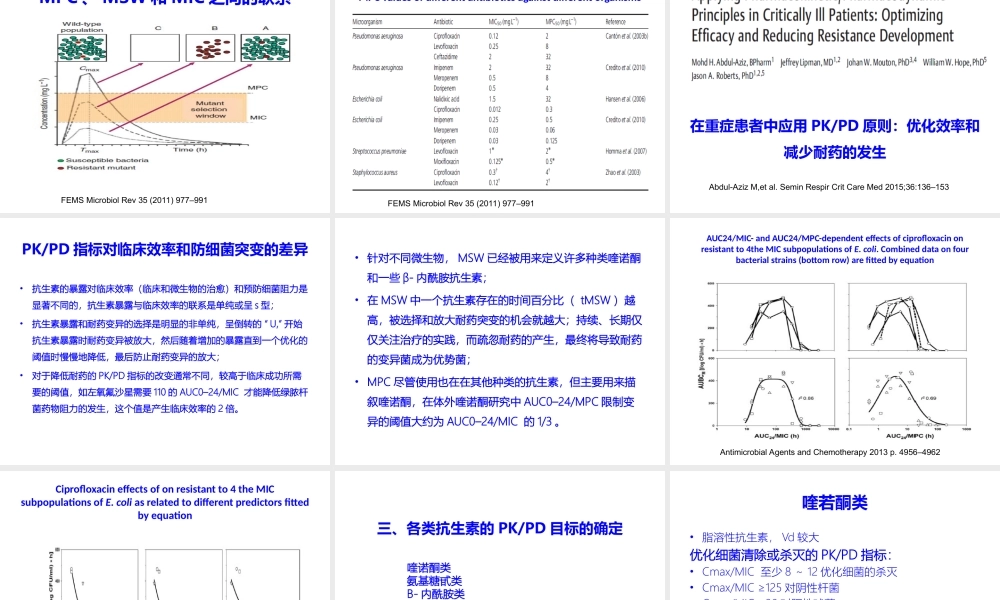The image size is (1000, 600).
Task: Click the bullet starting '在 MSW 中一个抗生素存在'
Action: tap(504, 330)
